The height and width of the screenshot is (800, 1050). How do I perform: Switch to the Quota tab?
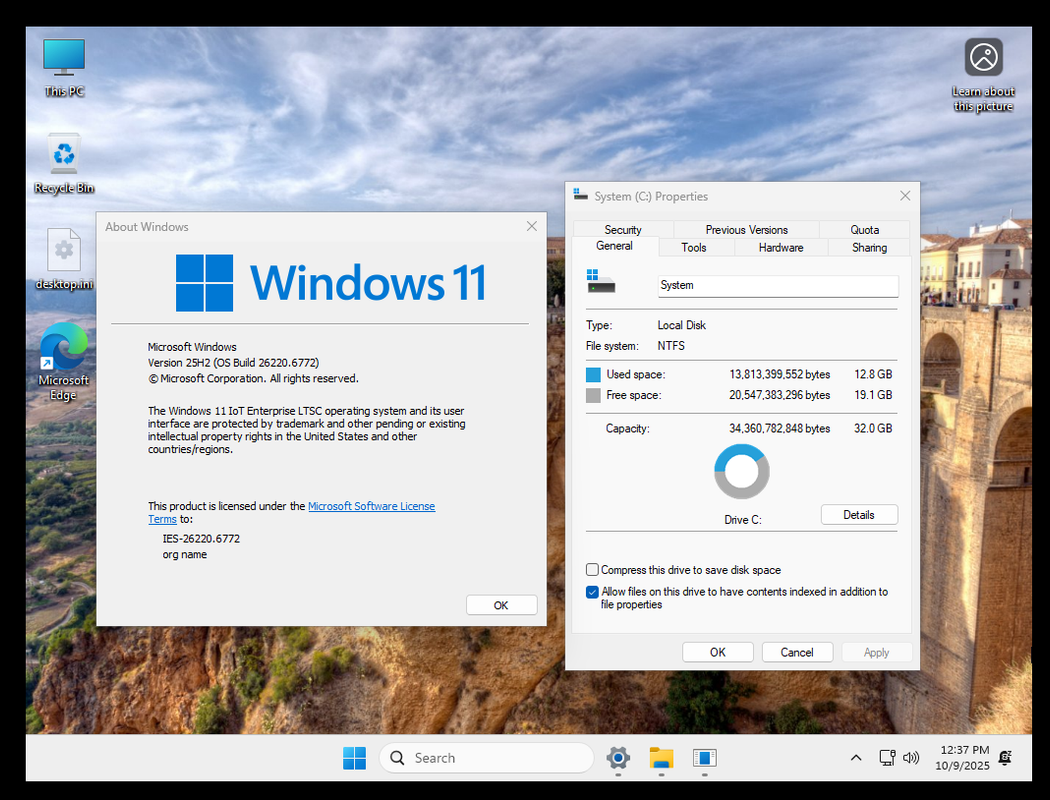point(865,230)
